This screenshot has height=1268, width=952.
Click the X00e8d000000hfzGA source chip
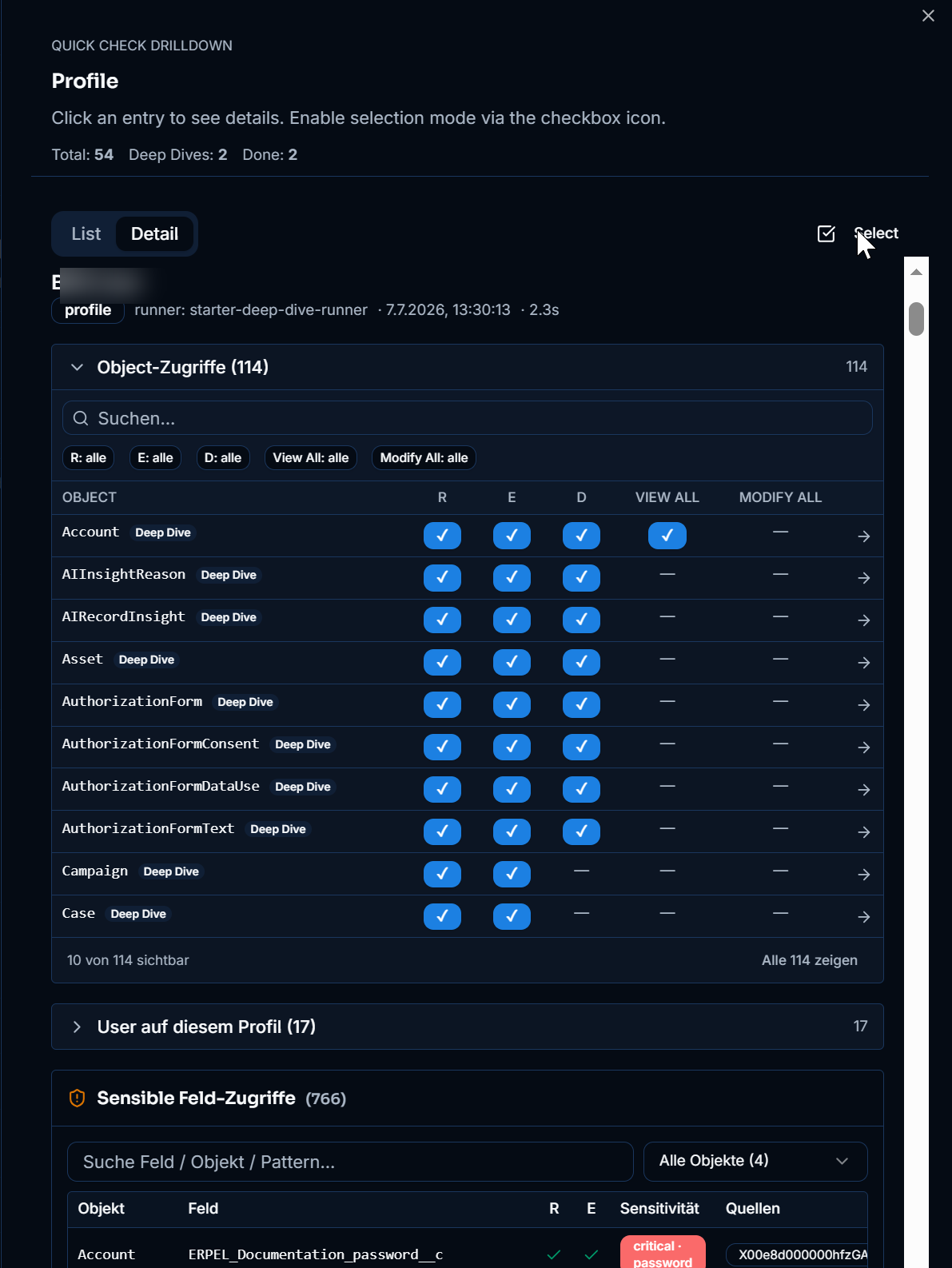click(x=798, y=1254)
